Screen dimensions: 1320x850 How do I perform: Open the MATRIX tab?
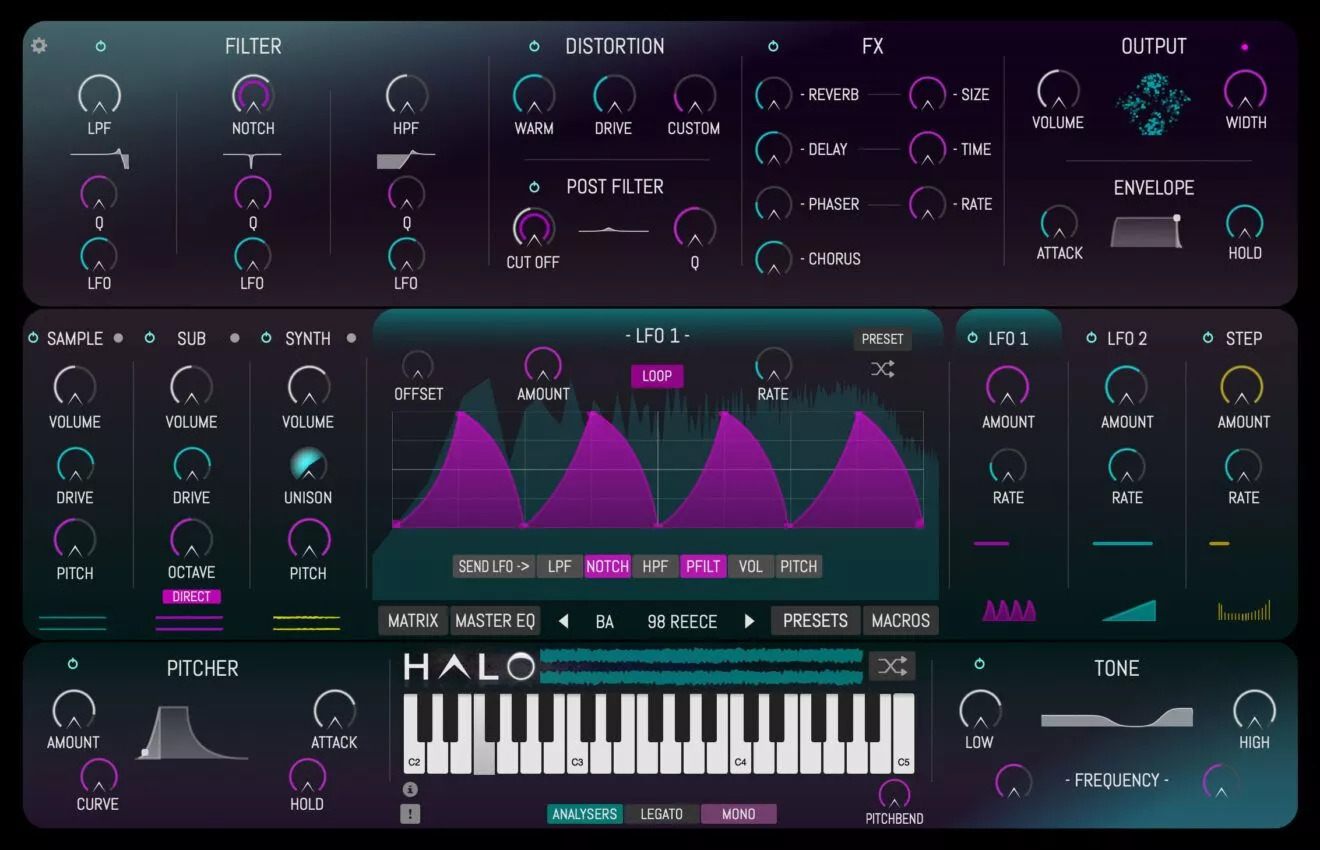pos(413,621)
